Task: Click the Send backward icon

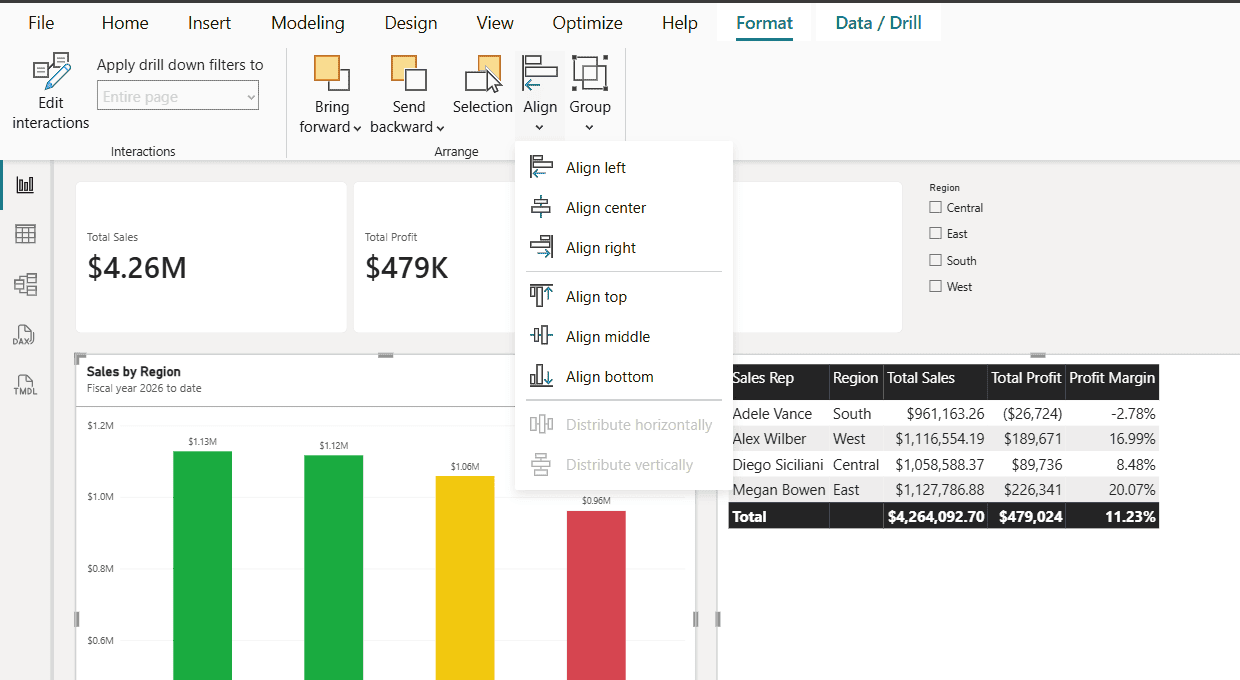Action: pos(408,73)
